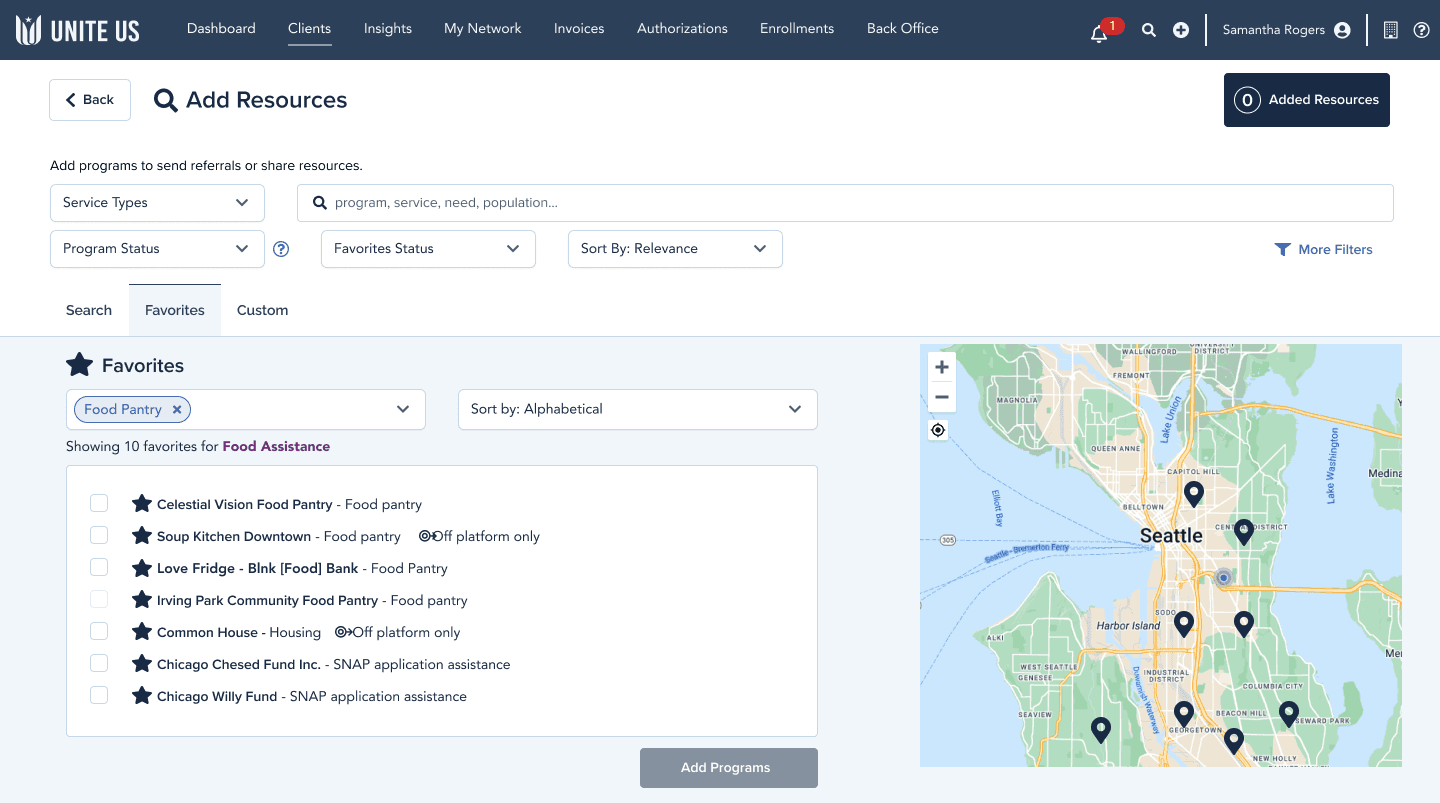
Task: Open Clients in top navigation
Action: 309,28
